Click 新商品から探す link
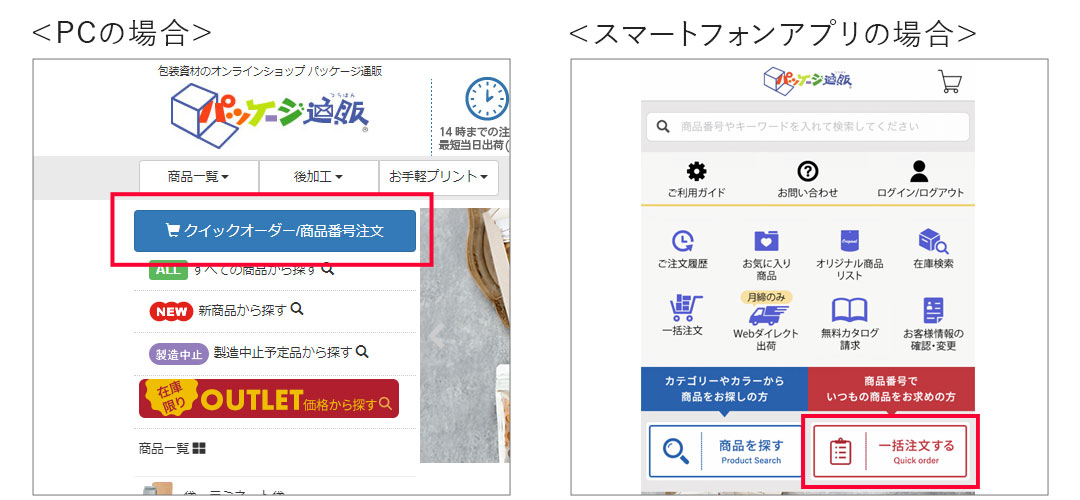This screenshot has width=1080, height=500. [241, 311]
